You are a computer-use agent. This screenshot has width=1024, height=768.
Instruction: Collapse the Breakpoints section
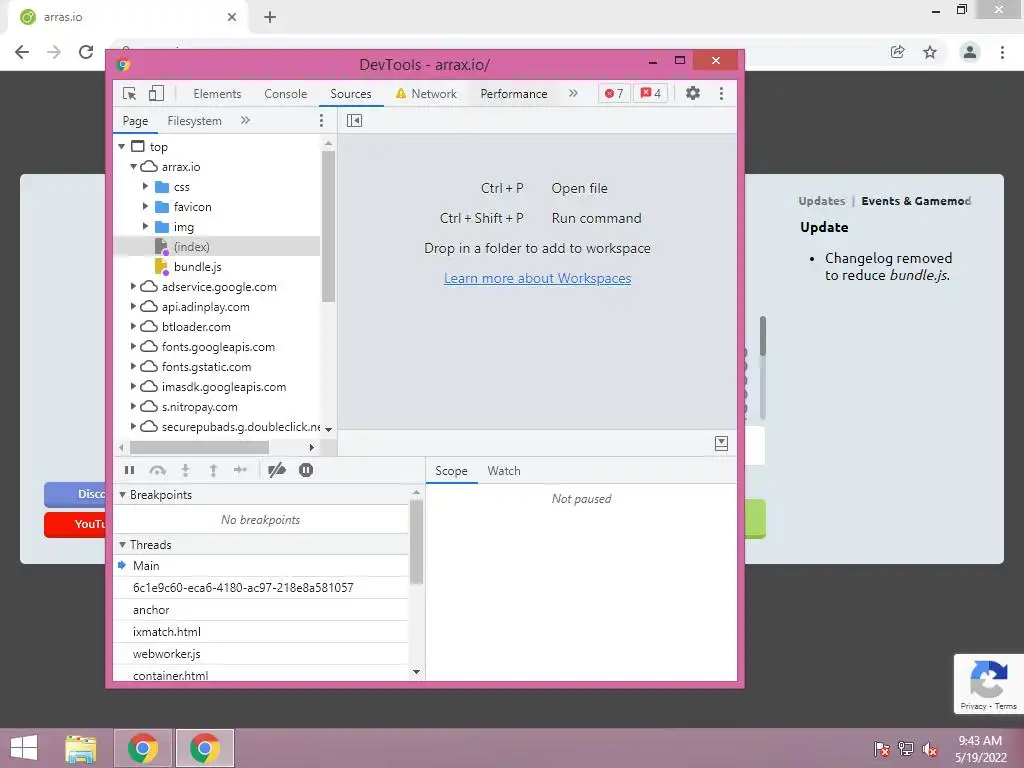(x=122, y=495)
